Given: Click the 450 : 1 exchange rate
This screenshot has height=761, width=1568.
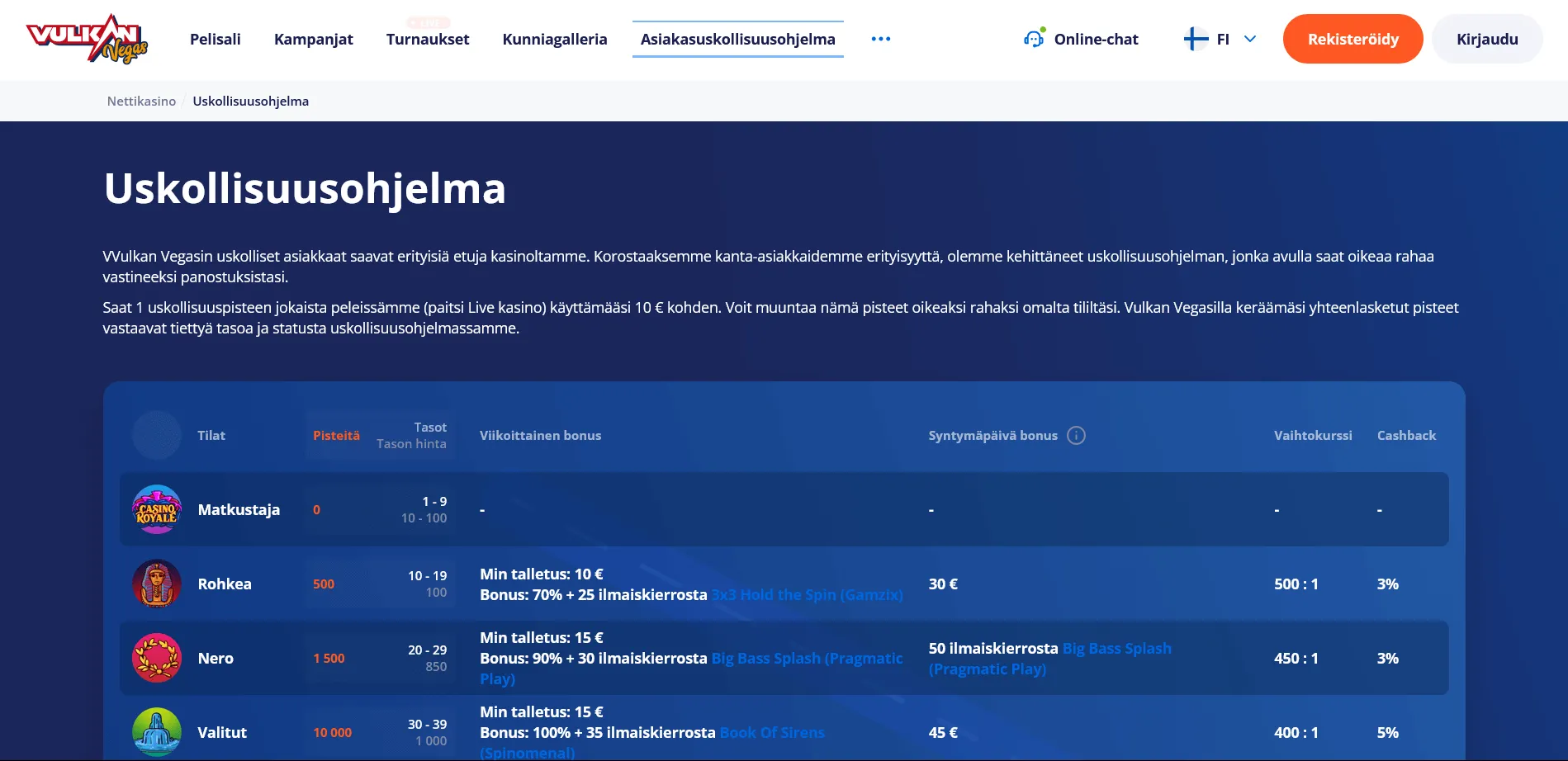Looking at the screenshot, I should [x=1296, y=658].
